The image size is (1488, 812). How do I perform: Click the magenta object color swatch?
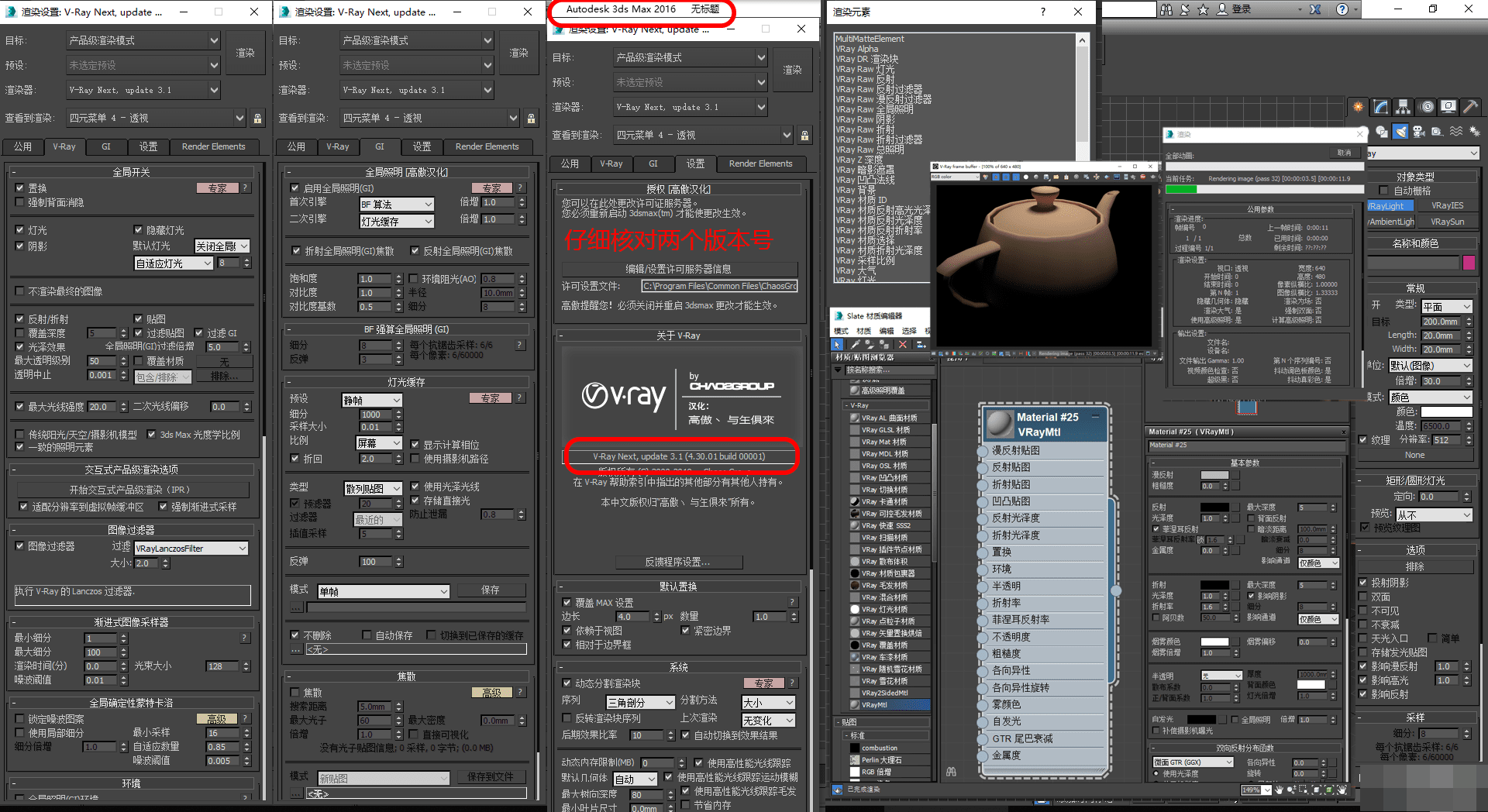point(1469,263)
